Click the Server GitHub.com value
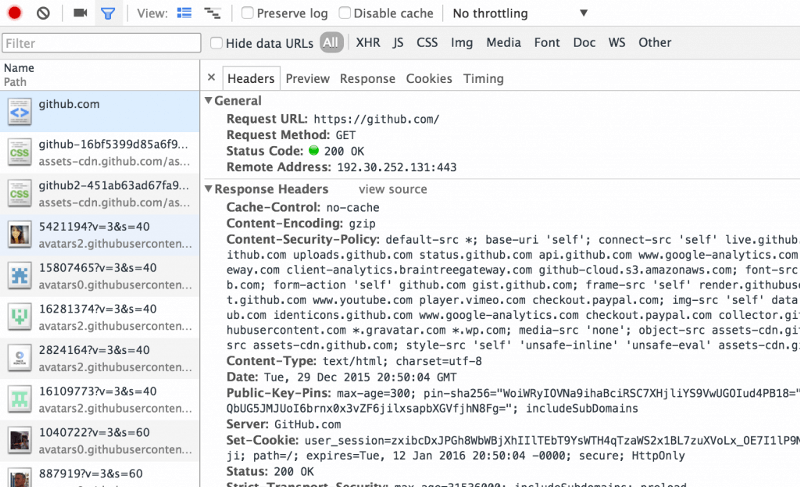Screen dimensions: 800x487 pyautogui.click(x=308, y=425)
